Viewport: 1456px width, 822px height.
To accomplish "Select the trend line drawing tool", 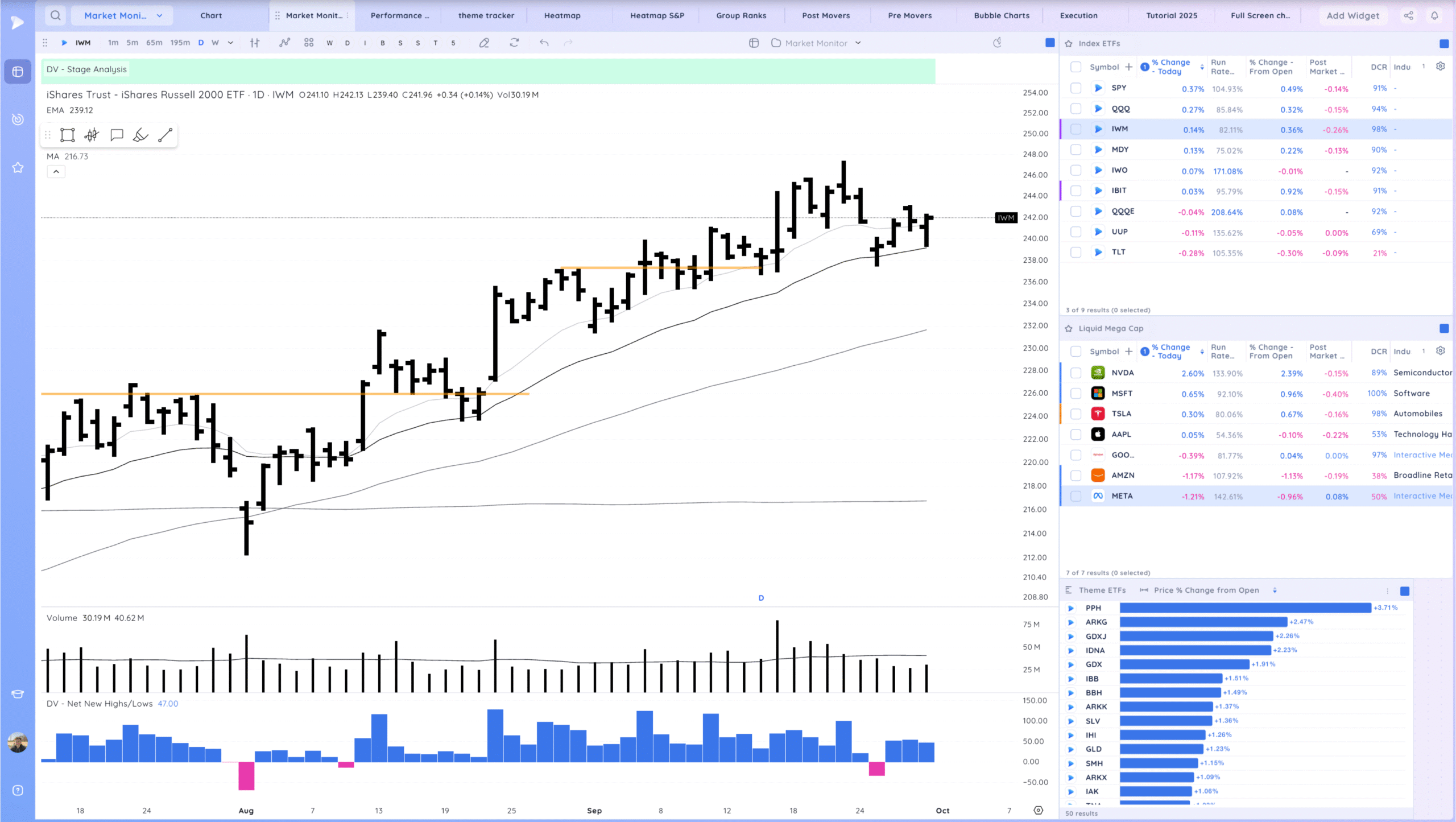I will click(165, 135).
